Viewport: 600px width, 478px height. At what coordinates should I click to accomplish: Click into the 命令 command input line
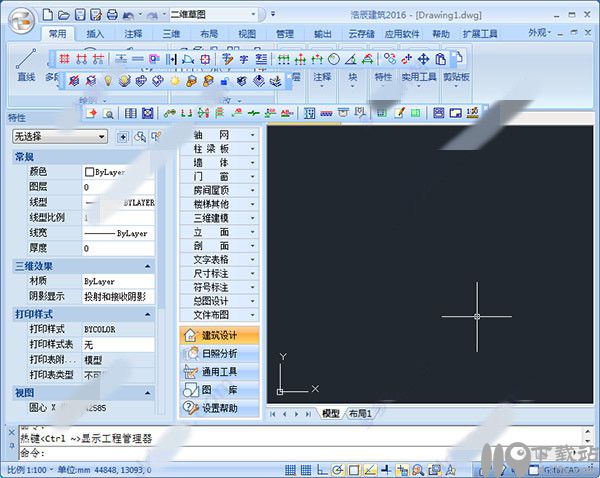[300, 454]
